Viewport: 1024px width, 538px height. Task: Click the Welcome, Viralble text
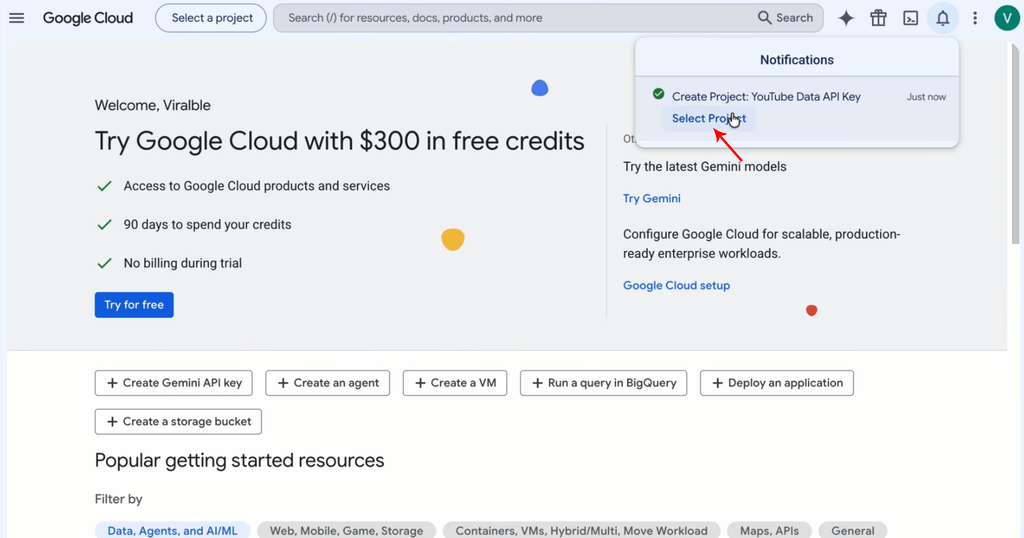[x=153, y=105]
